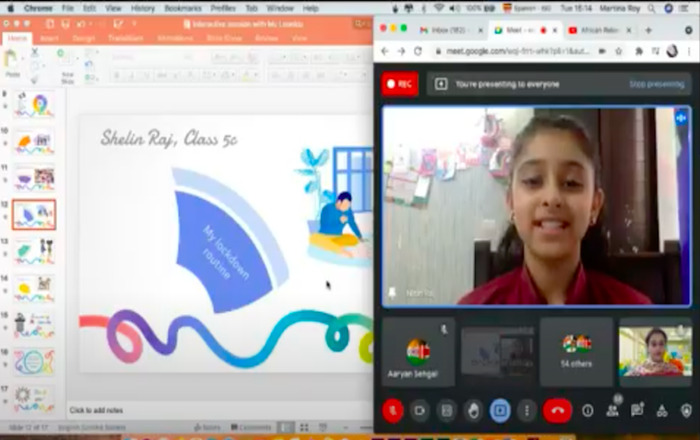The width and height of the screenshot is (700, 440).
Task: Open the 54 others participants tile
Action: coord(576,352)
